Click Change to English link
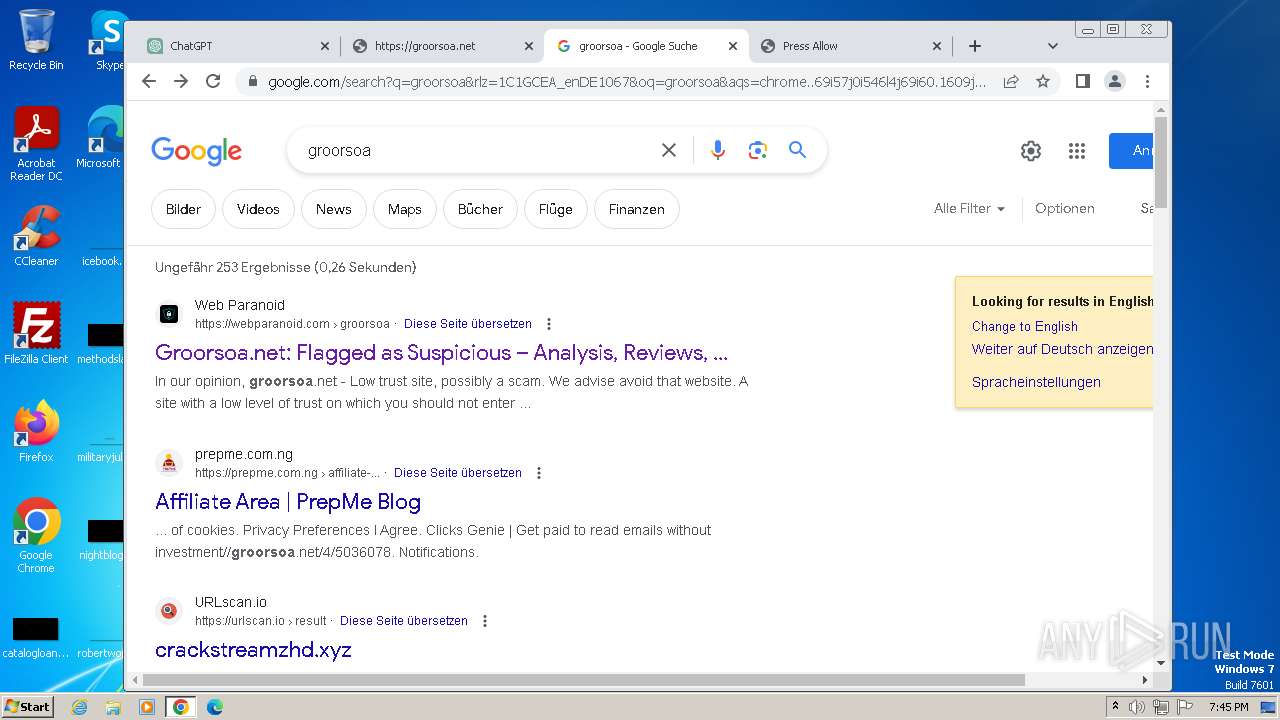Screen dimensions: 1280x720 [x=1024, y=326]
